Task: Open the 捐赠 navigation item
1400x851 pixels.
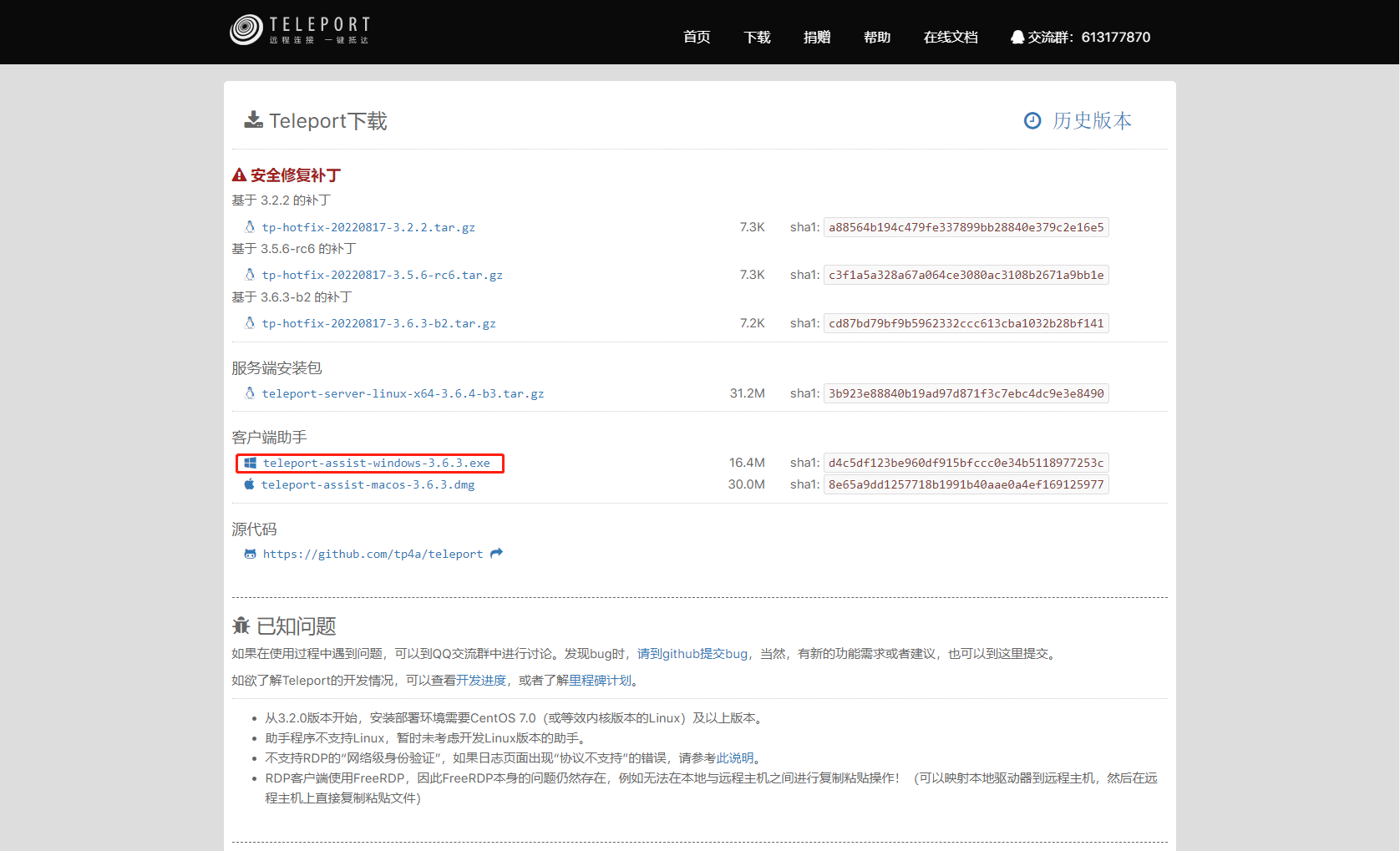Action: pyautogui.click(x=817, y=37)
